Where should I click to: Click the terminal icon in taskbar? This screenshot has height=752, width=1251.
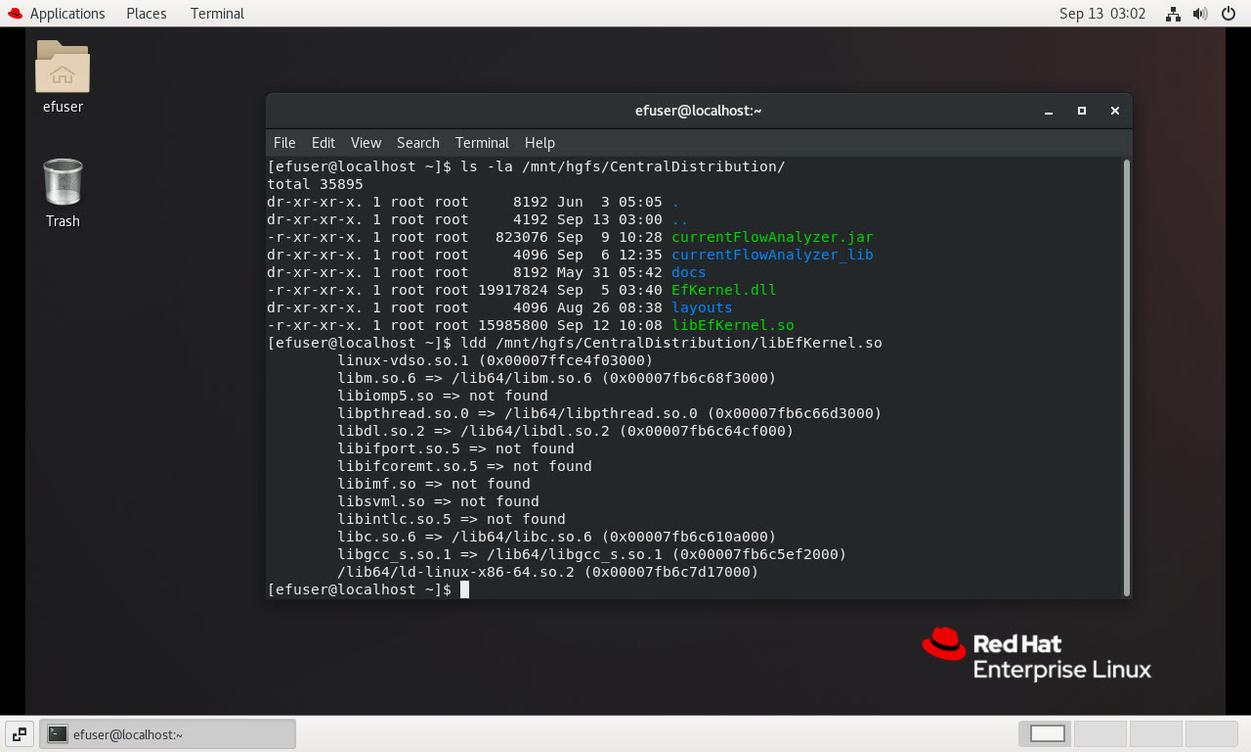coord(58,734)
